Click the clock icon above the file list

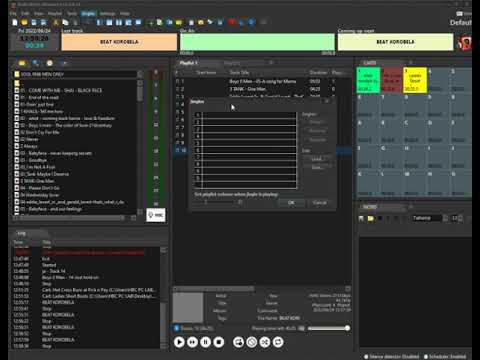click(50, 63)
